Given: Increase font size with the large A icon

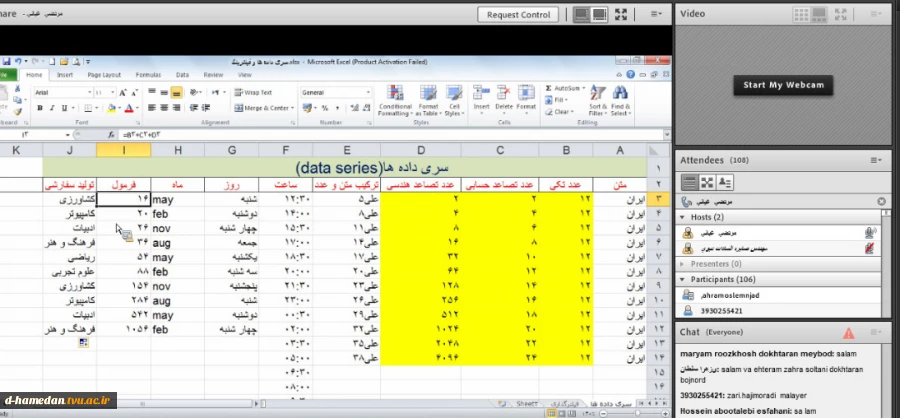Looking at the screenshot, I should click(x=123, y=92).
